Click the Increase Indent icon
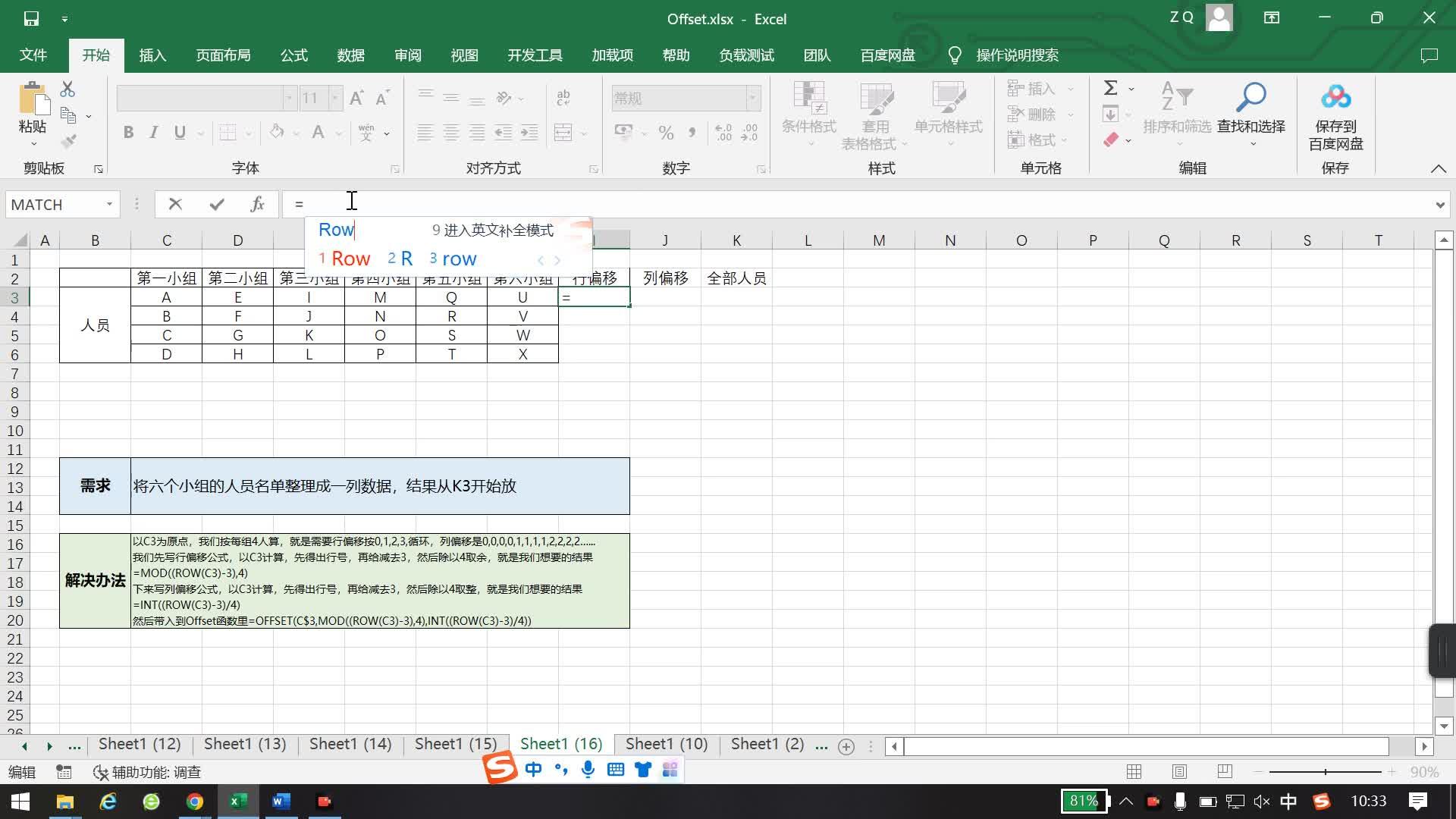1456x819 pixels. 529,133
